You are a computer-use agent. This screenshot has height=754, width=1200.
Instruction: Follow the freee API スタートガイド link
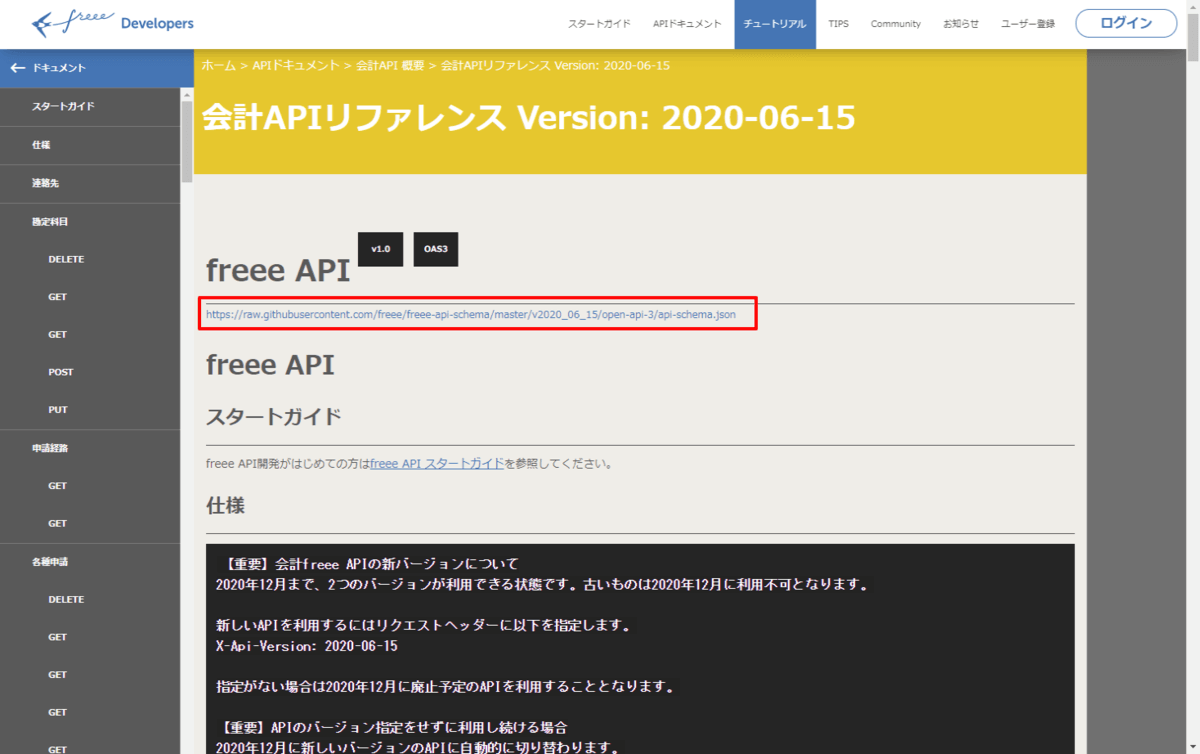pyautogui.click(x=437, y=464)
